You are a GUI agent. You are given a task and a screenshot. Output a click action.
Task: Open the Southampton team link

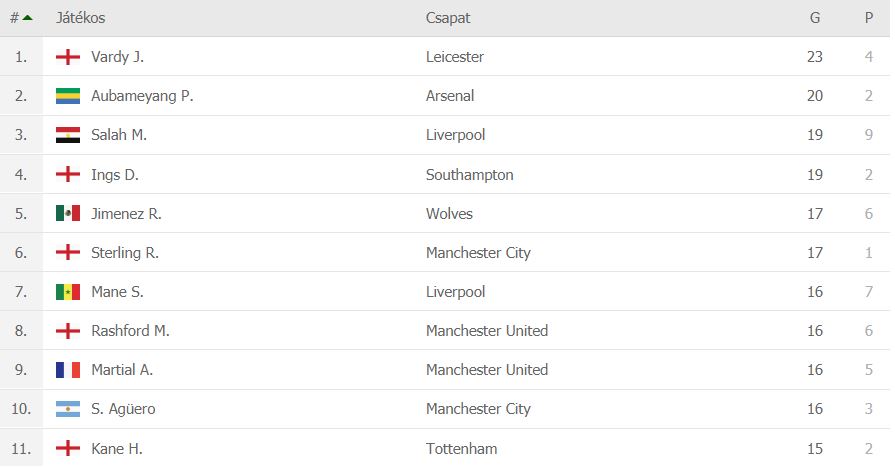469,175
